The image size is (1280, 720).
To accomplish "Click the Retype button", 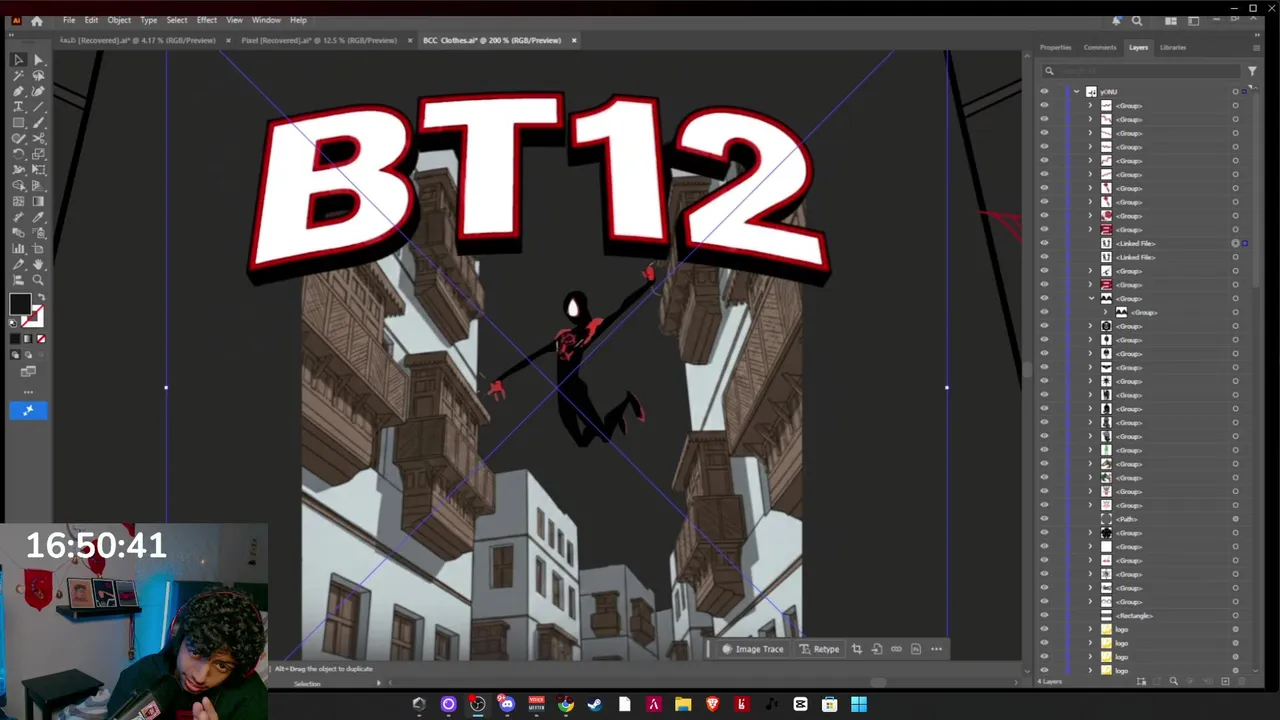I will (819, 649).
